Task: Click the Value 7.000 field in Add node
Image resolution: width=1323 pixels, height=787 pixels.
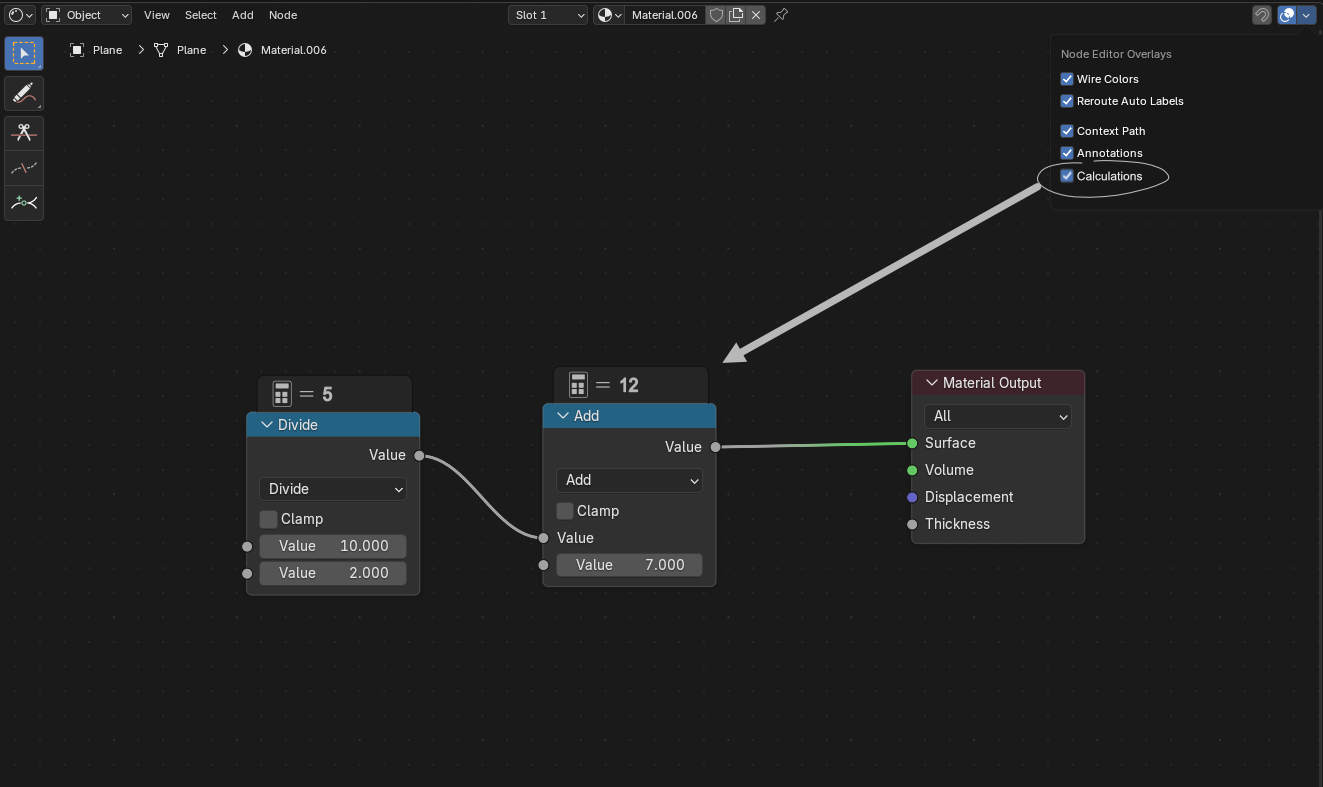Action: [630, 565]
